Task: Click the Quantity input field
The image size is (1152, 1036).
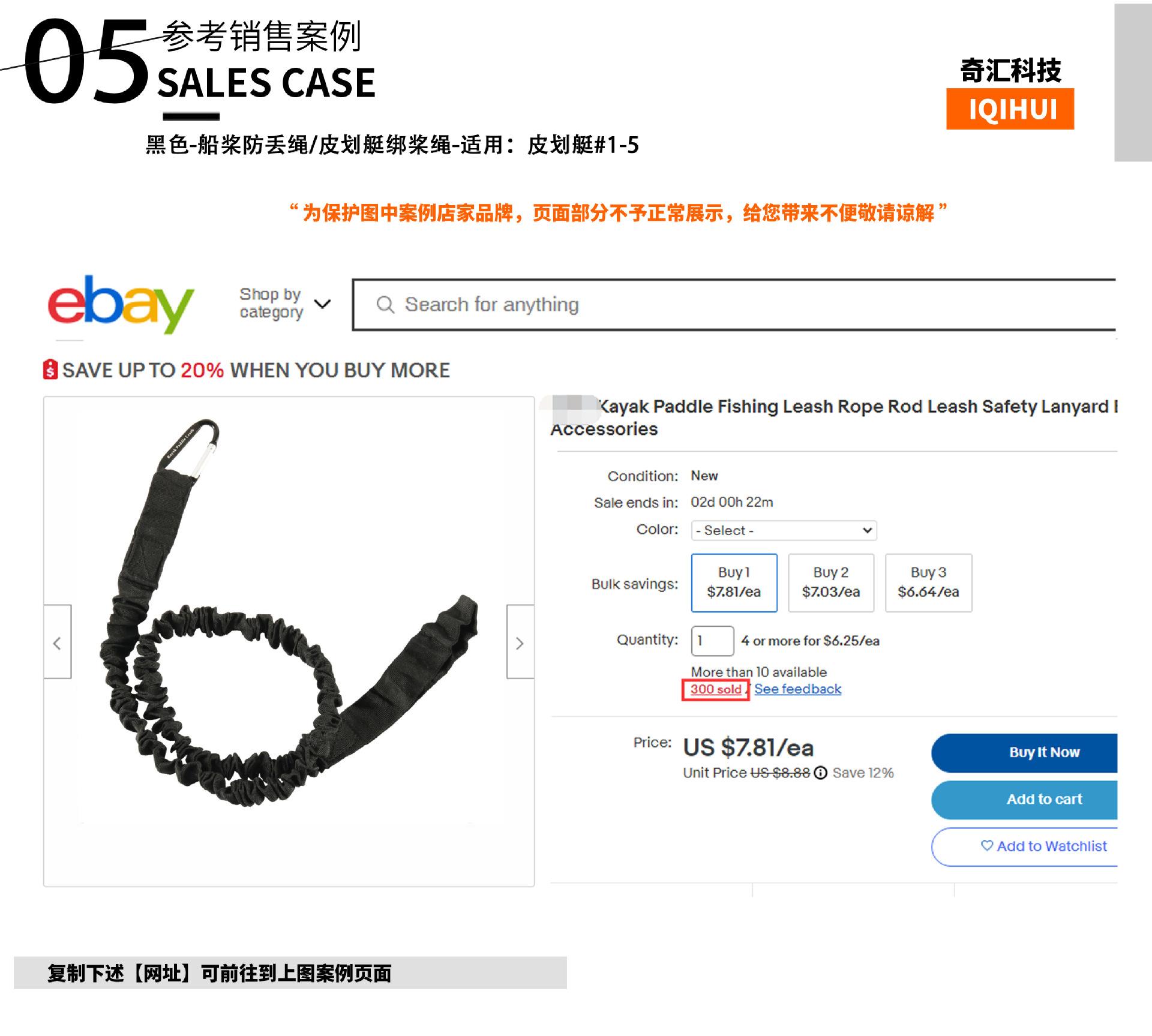Action: point(712,641)
